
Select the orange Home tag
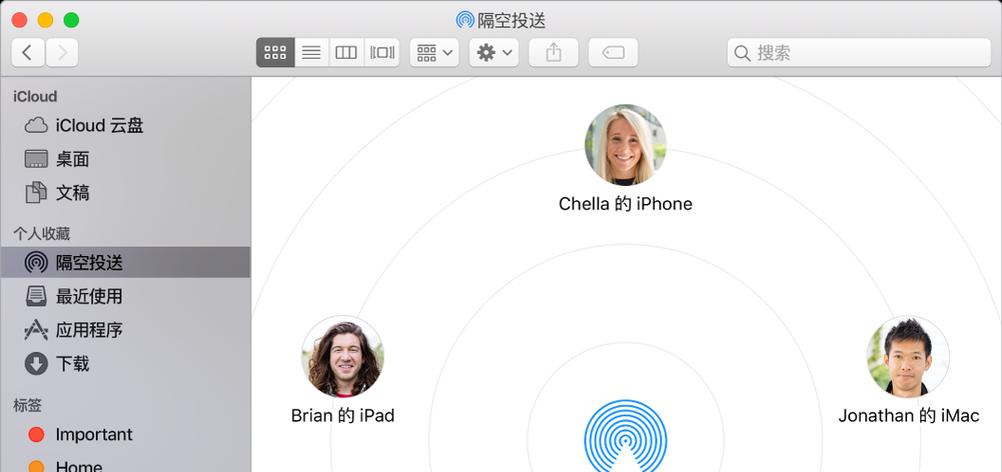pos(125,466)
